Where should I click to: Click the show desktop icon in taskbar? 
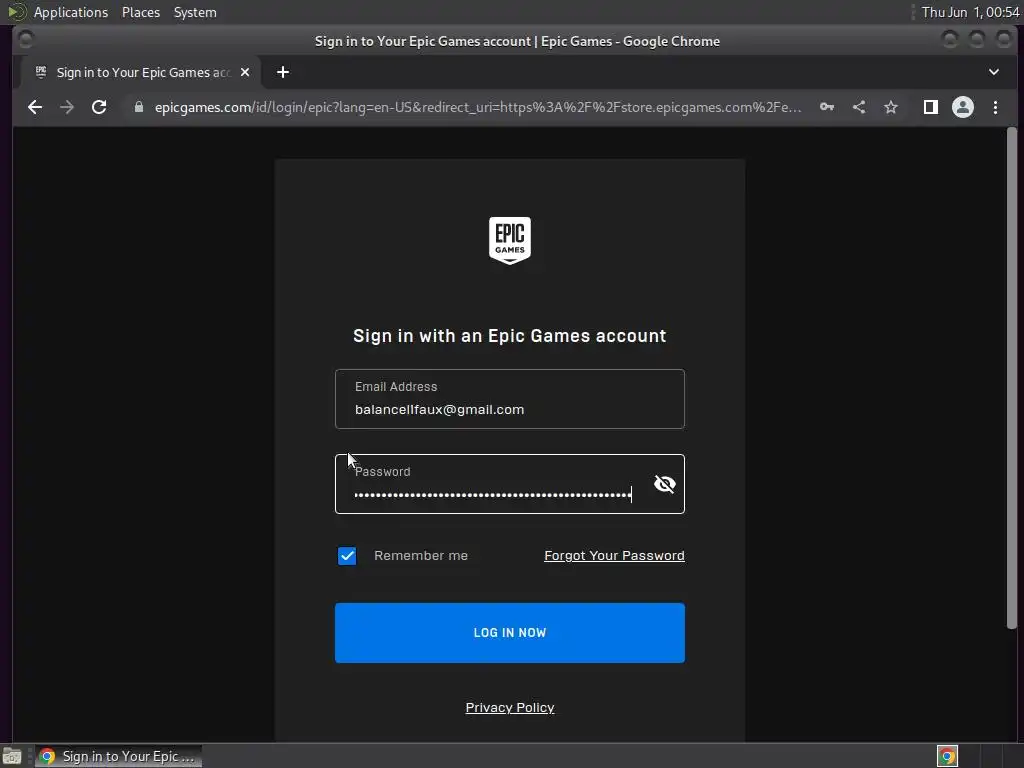[12, 756]
